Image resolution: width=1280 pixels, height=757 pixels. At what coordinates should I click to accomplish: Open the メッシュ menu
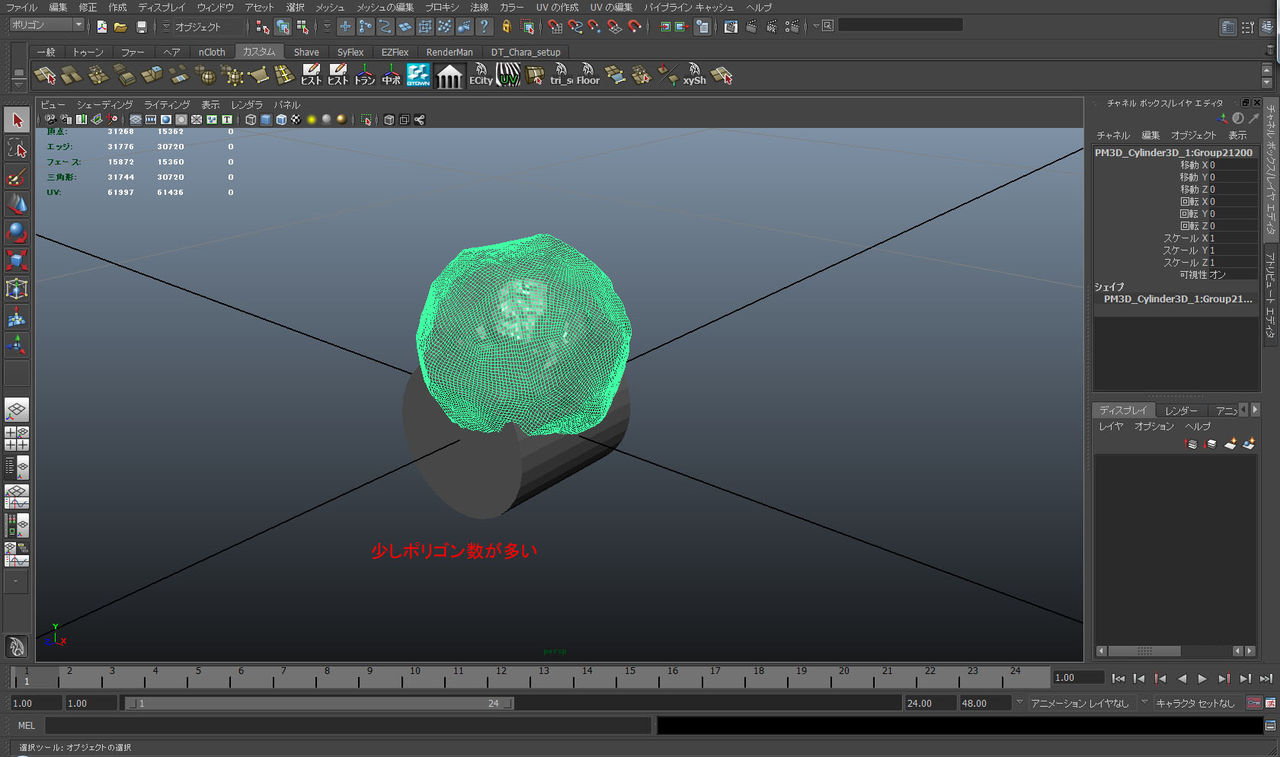click(331, 7)
